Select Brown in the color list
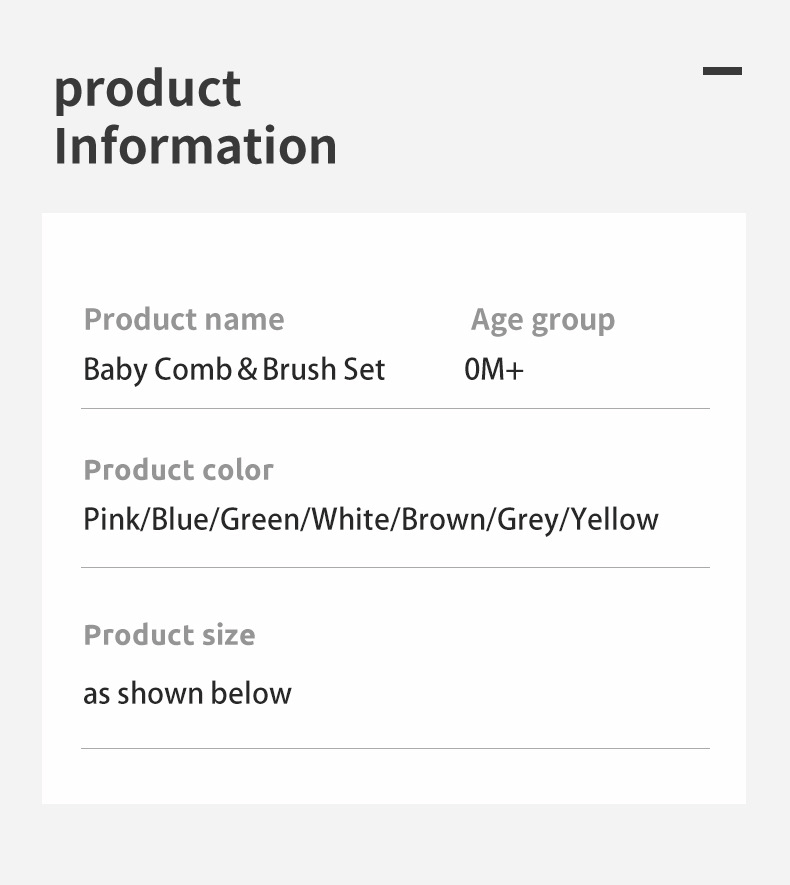The image size is (790, 885). [x=443, y=520]
